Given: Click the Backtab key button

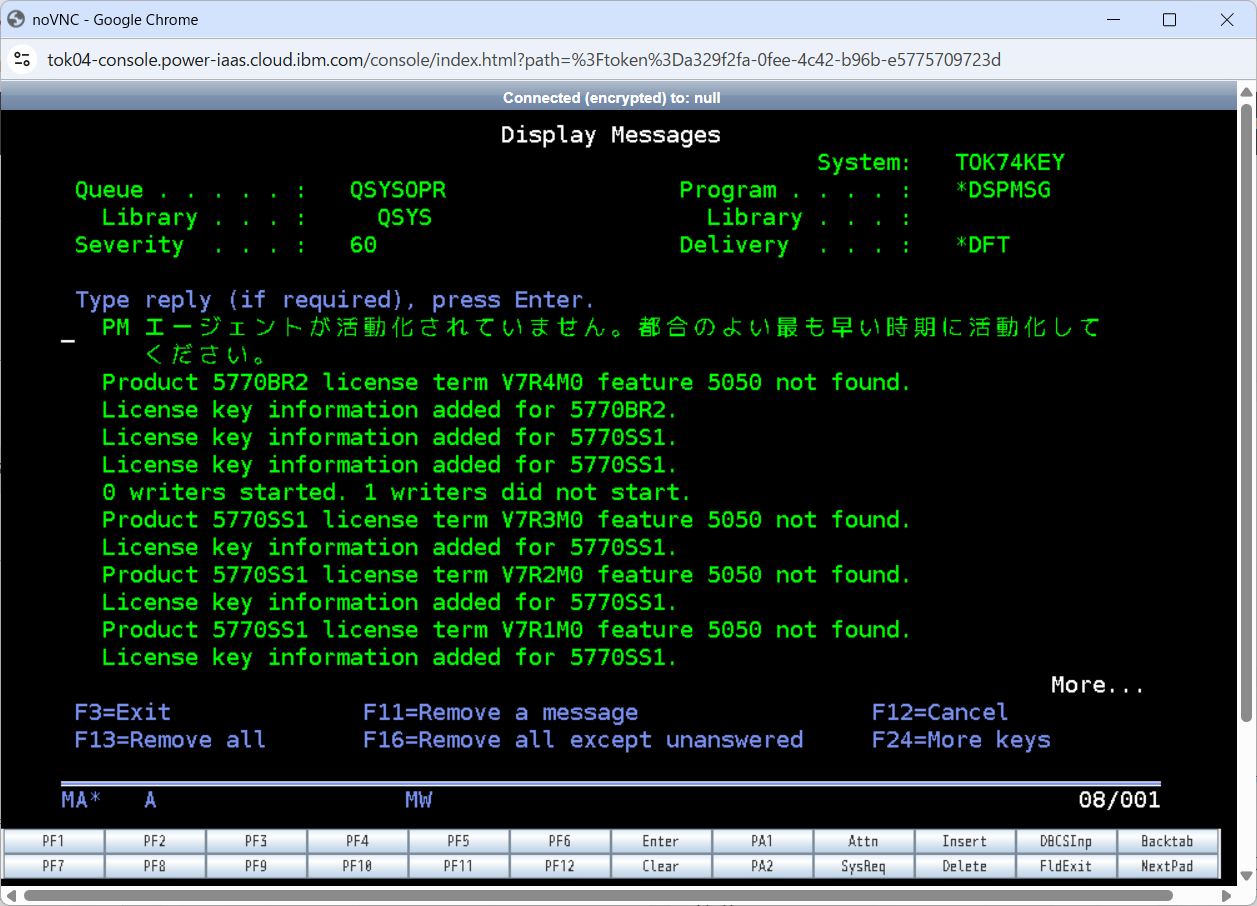Looking at the screenshot, I should pyautogui.click(x=1168, y=841).
